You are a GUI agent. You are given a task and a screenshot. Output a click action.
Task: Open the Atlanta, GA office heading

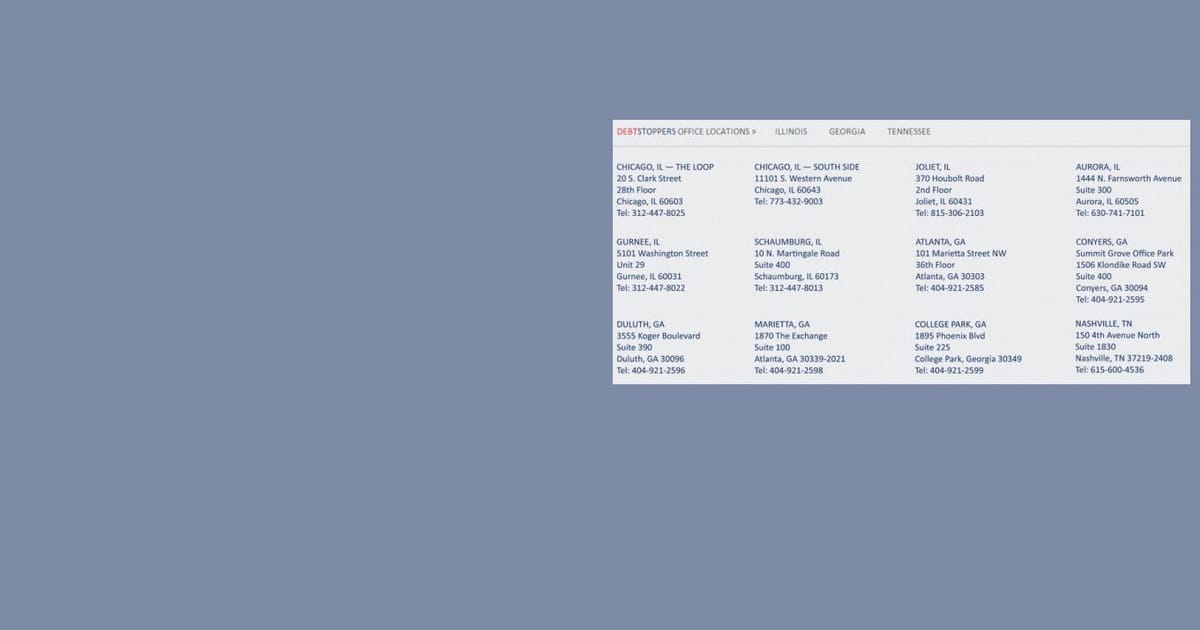tap(940, 242)
